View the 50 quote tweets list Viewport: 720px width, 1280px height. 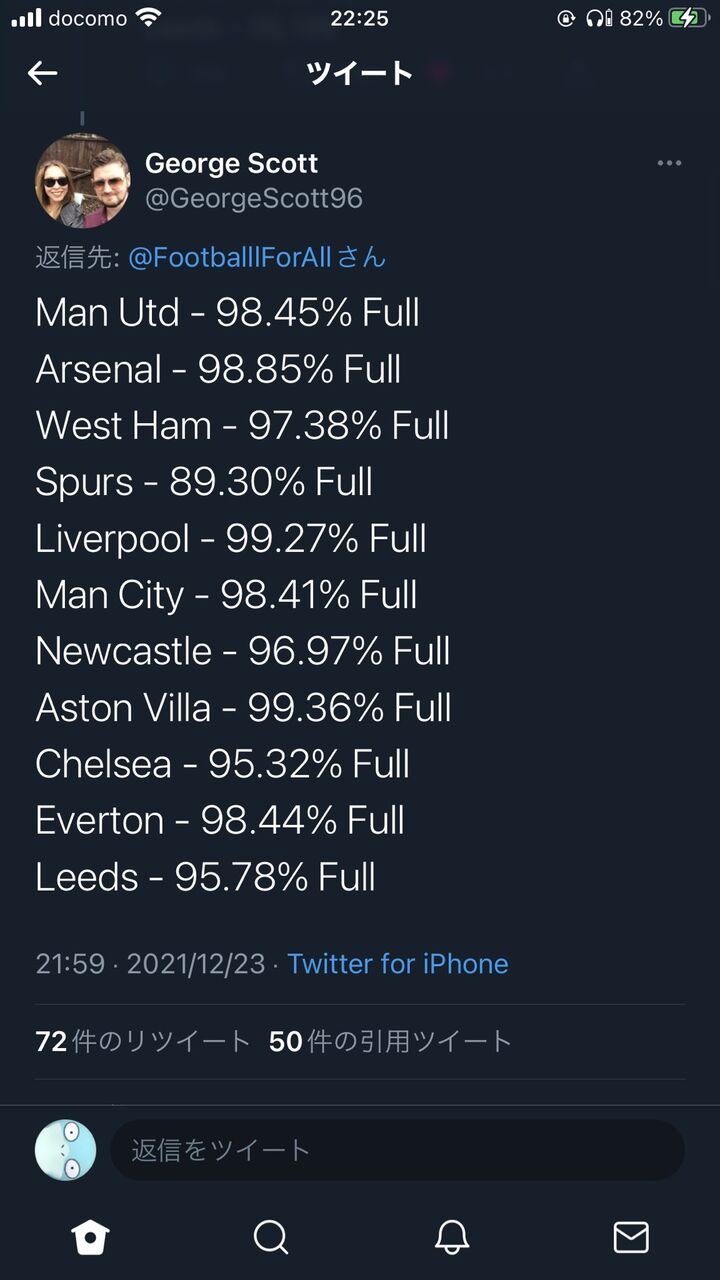coord(390,1042)
